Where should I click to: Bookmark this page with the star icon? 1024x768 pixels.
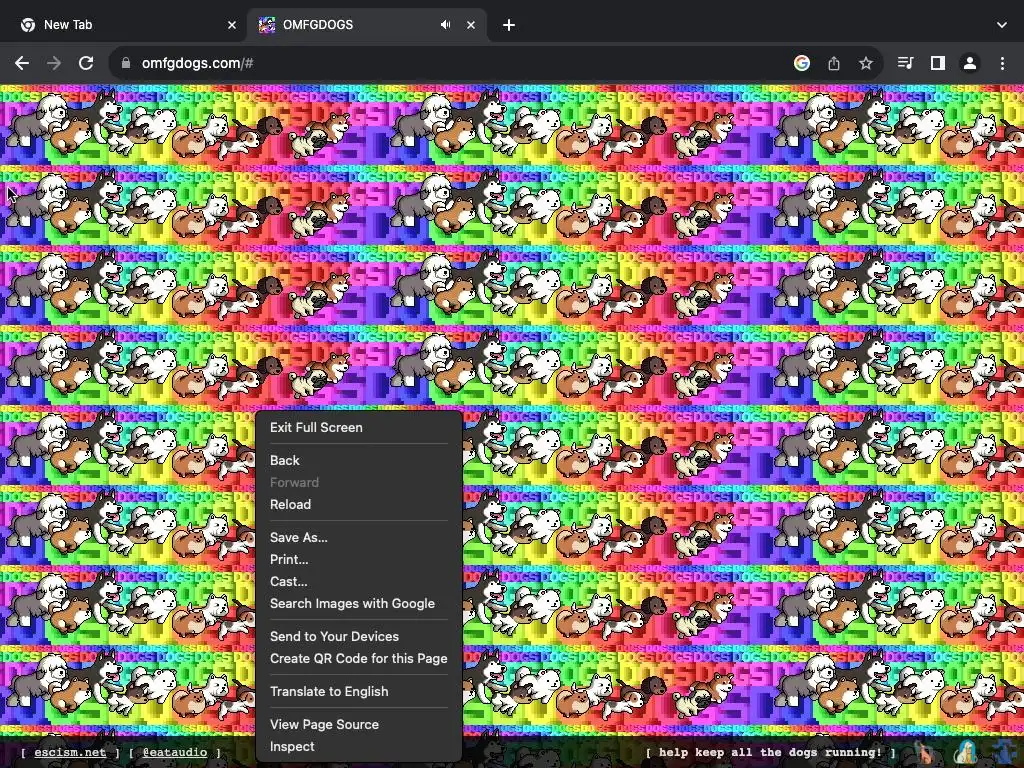866,63
